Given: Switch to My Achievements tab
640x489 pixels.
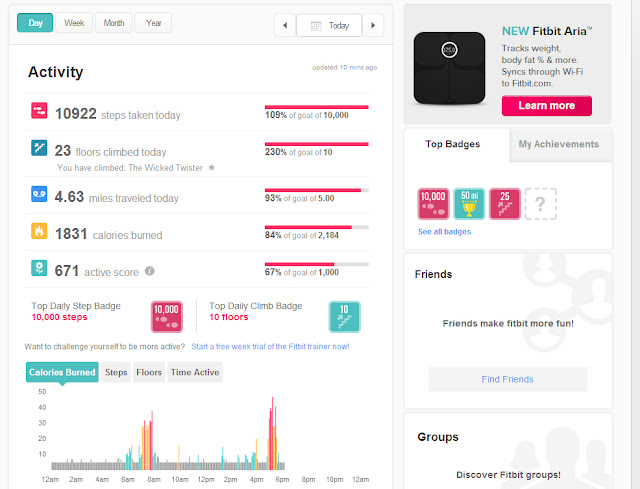Looking at the screenshot, I should tap(558, 144).
